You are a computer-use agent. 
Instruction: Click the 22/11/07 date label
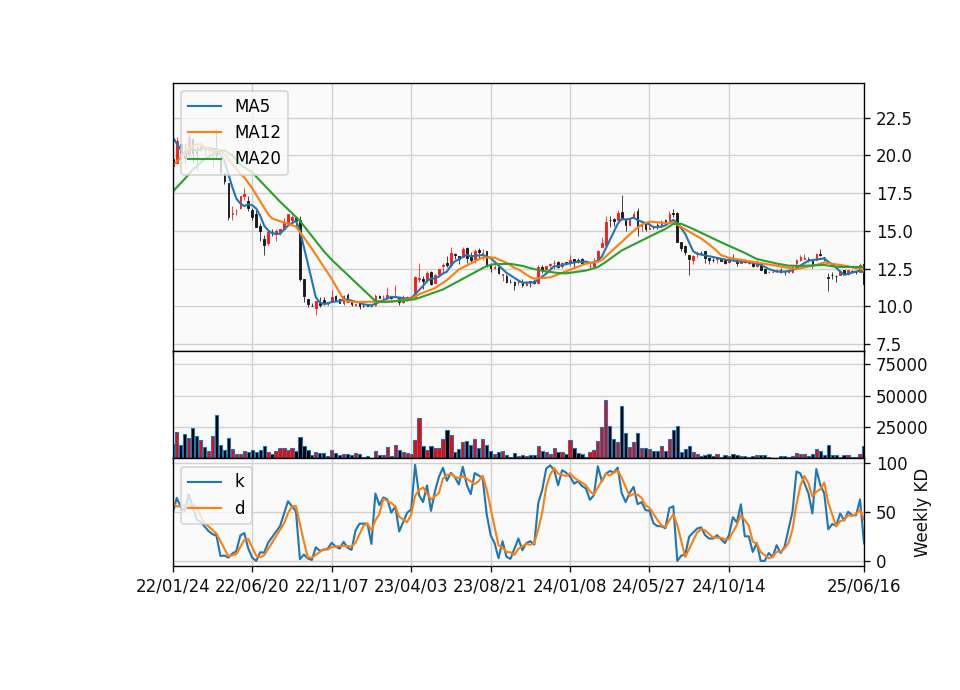click(331, 586)
